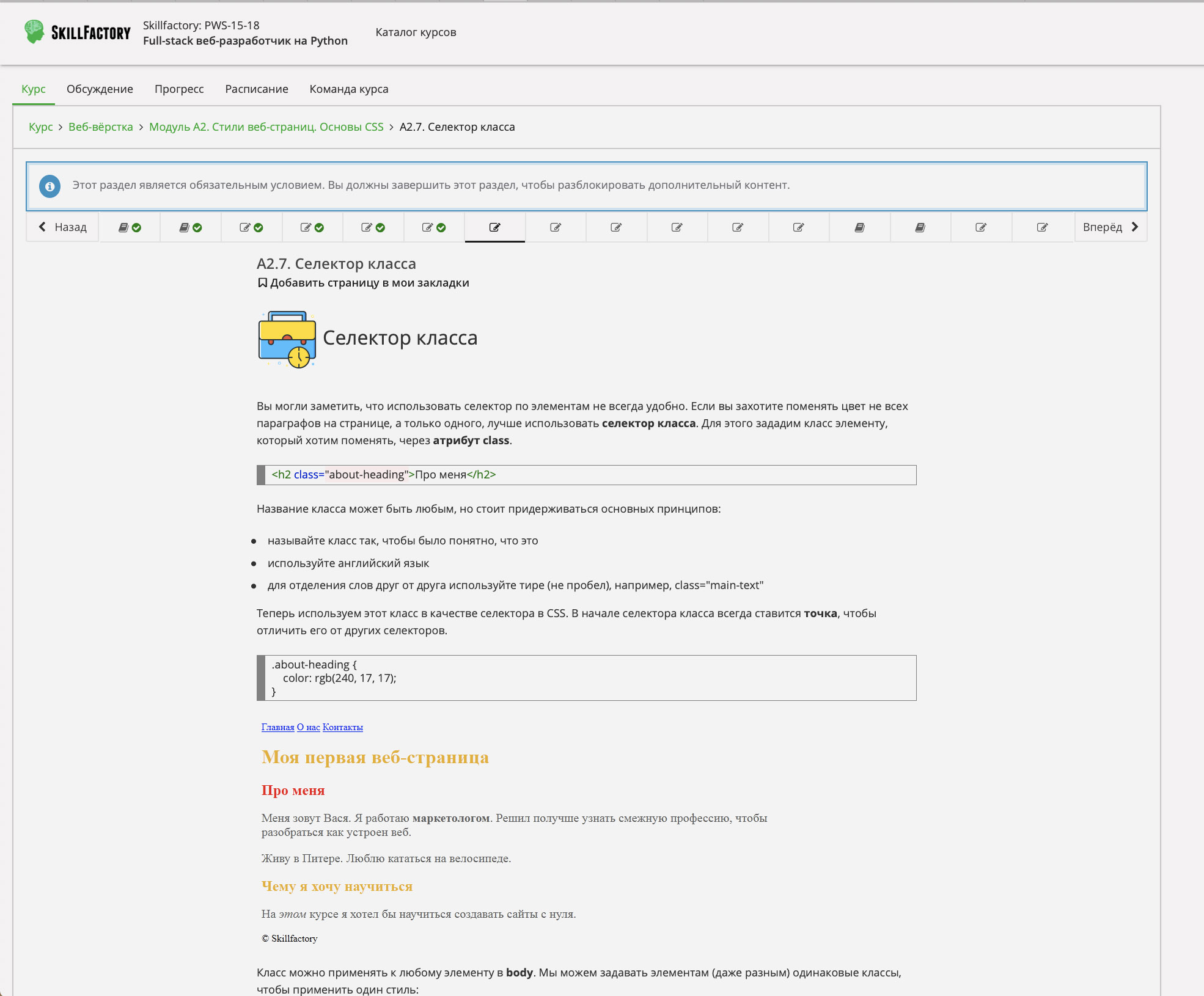Open the last edit unit icon

[x=1042, y=227]
